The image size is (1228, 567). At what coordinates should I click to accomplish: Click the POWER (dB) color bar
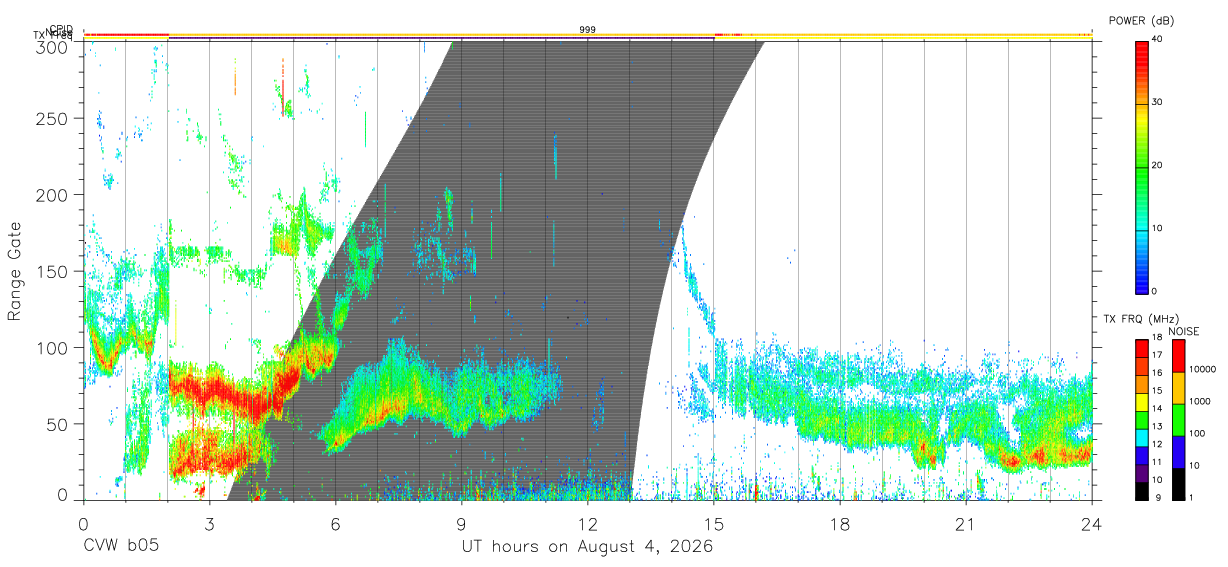pos(1142,166)
